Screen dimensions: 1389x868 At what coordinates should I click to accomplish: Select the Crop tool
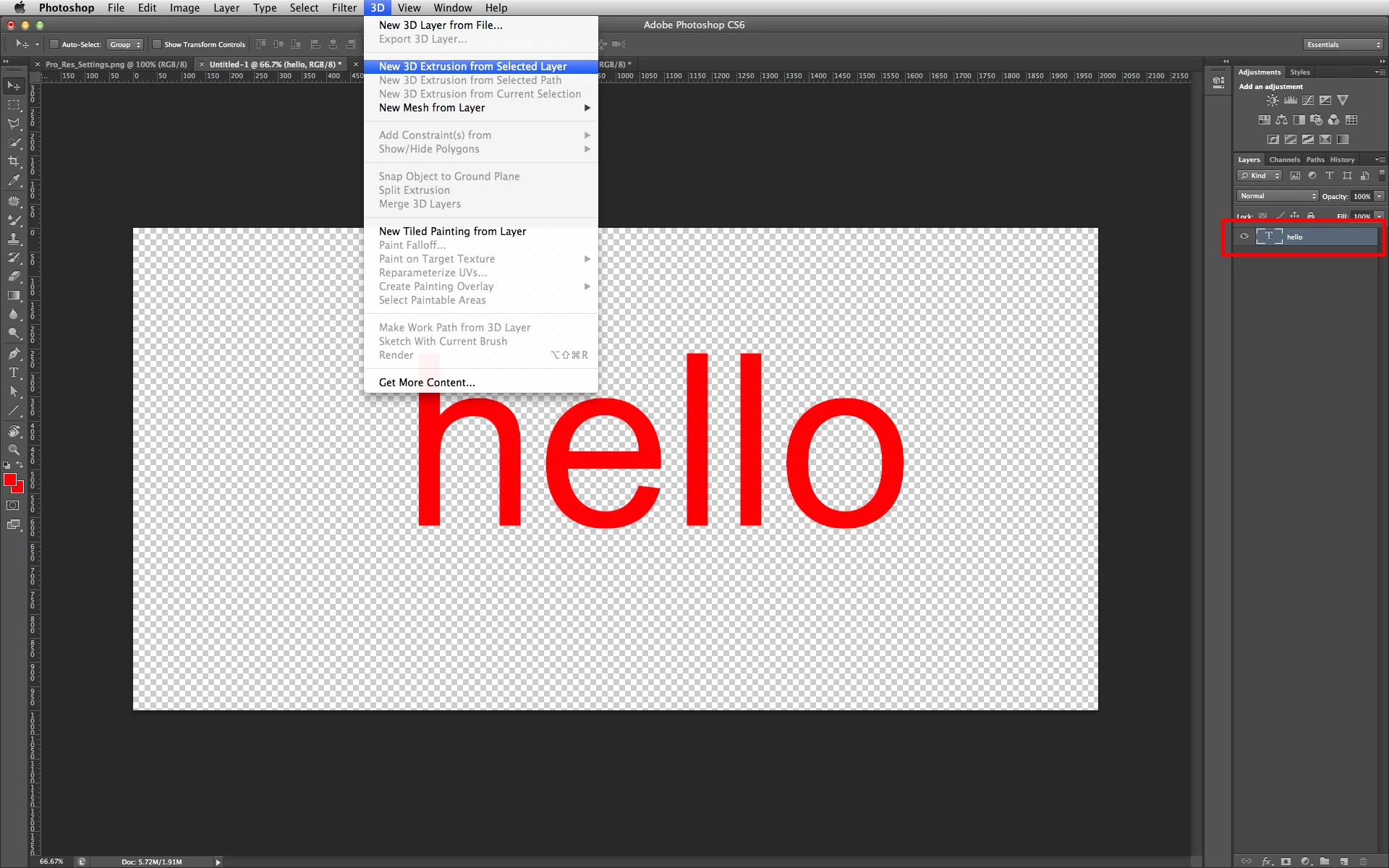[14, 161]
